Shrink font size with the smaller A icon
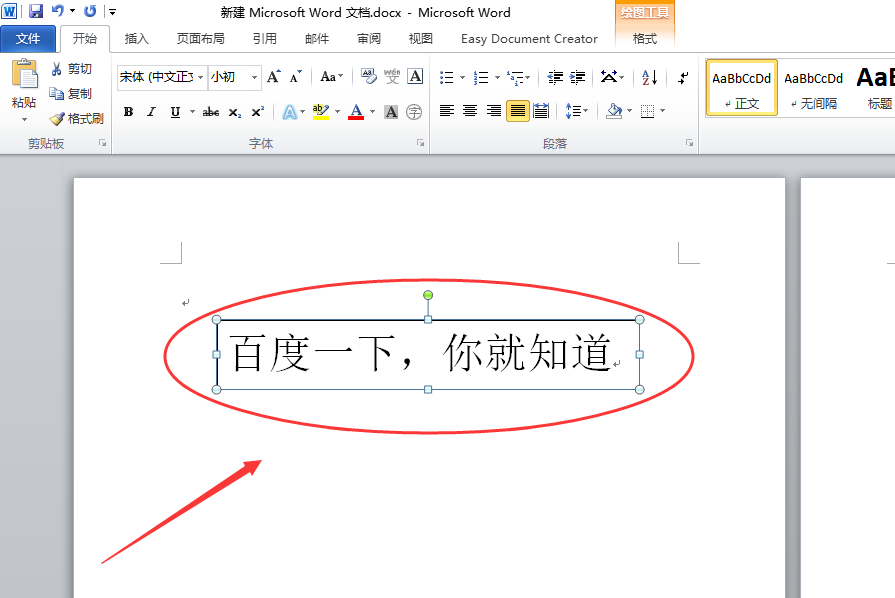The height and width of the screenshot is (598, 895). point(296,76)
